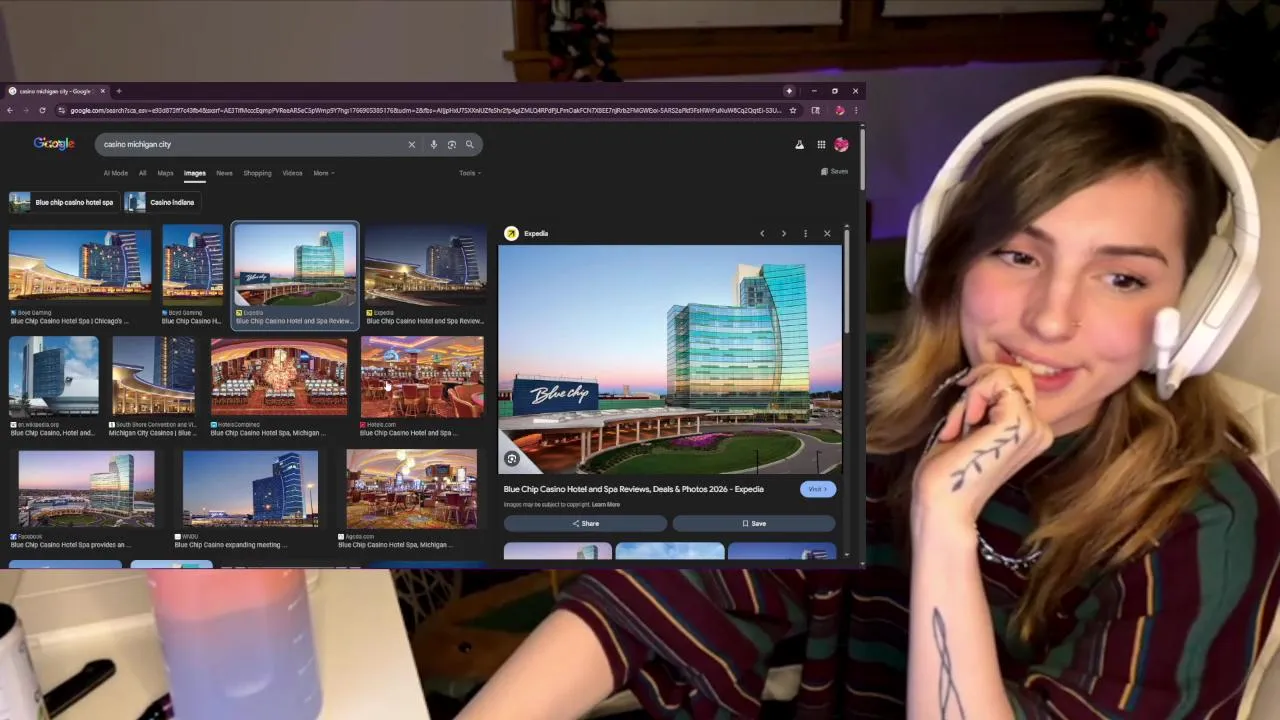
Task: Open the en.wikipedia.org casino tower thumbnail
Action: (54, 376)
